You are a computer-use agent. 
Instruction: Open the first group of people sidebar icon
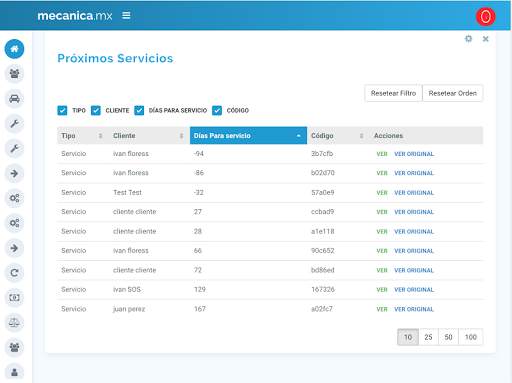14,74
